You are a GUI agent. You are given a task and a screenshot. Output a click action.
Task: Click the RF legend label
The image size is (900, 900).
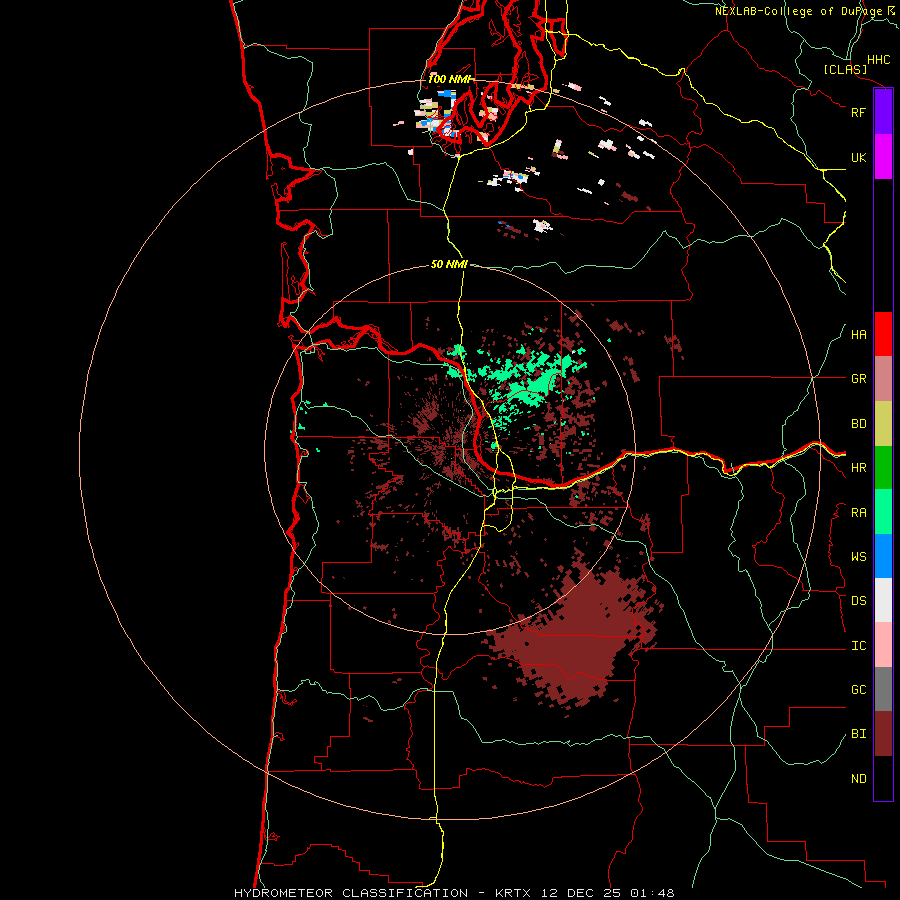tap(858, 112)
